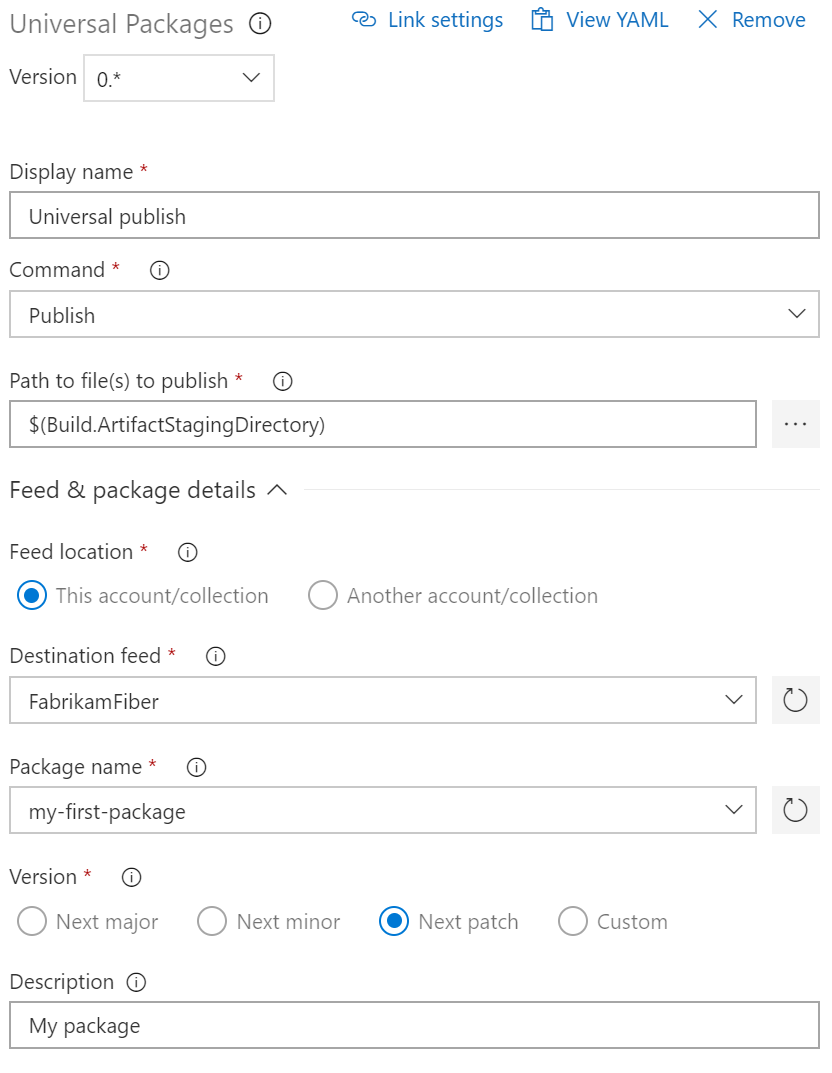Refresh the Package name list
This screenshot has height=1073, width=832.
[795, 810]
